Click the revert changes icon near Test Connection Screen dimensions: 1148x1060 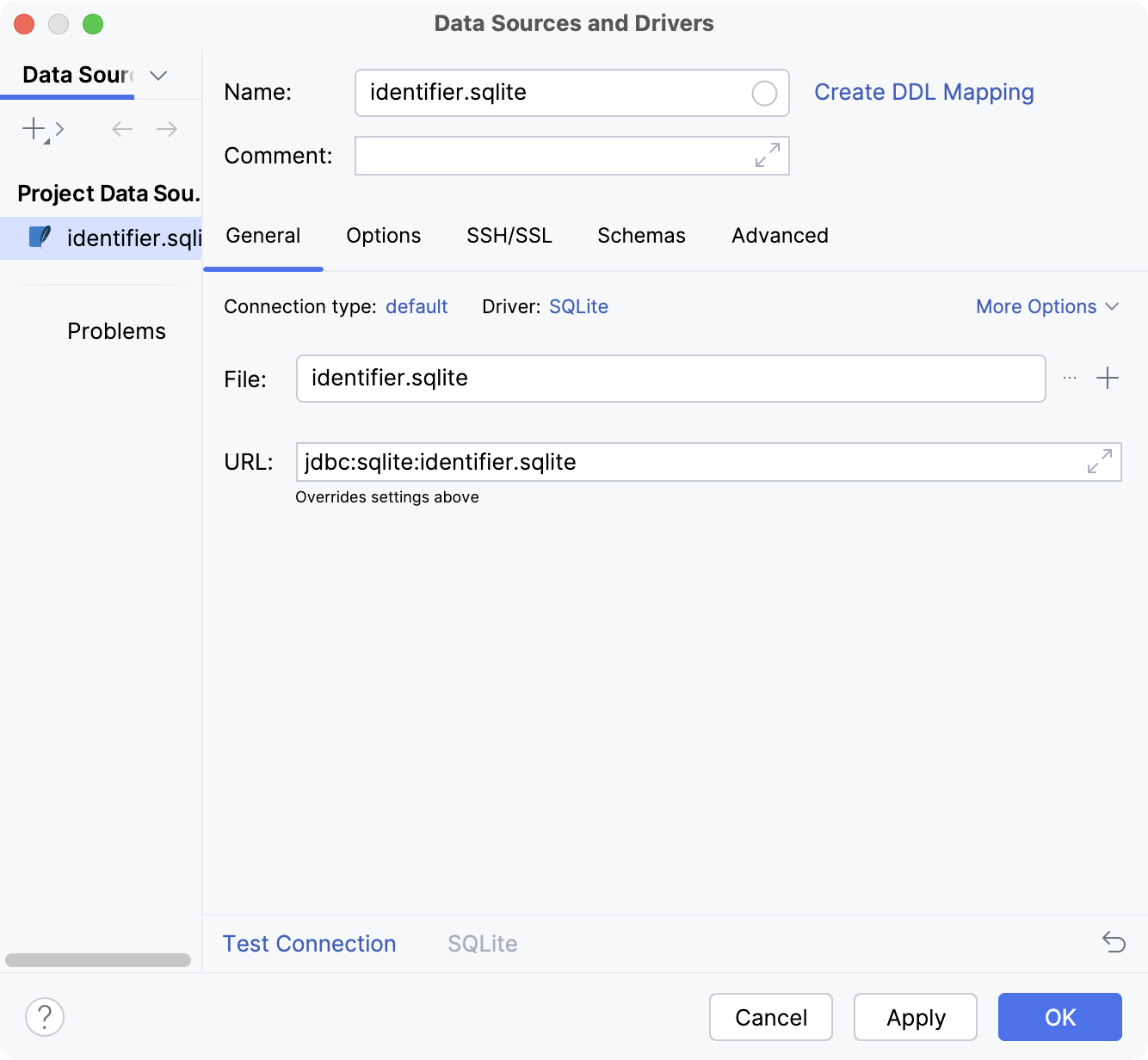tap(1112, 943)
